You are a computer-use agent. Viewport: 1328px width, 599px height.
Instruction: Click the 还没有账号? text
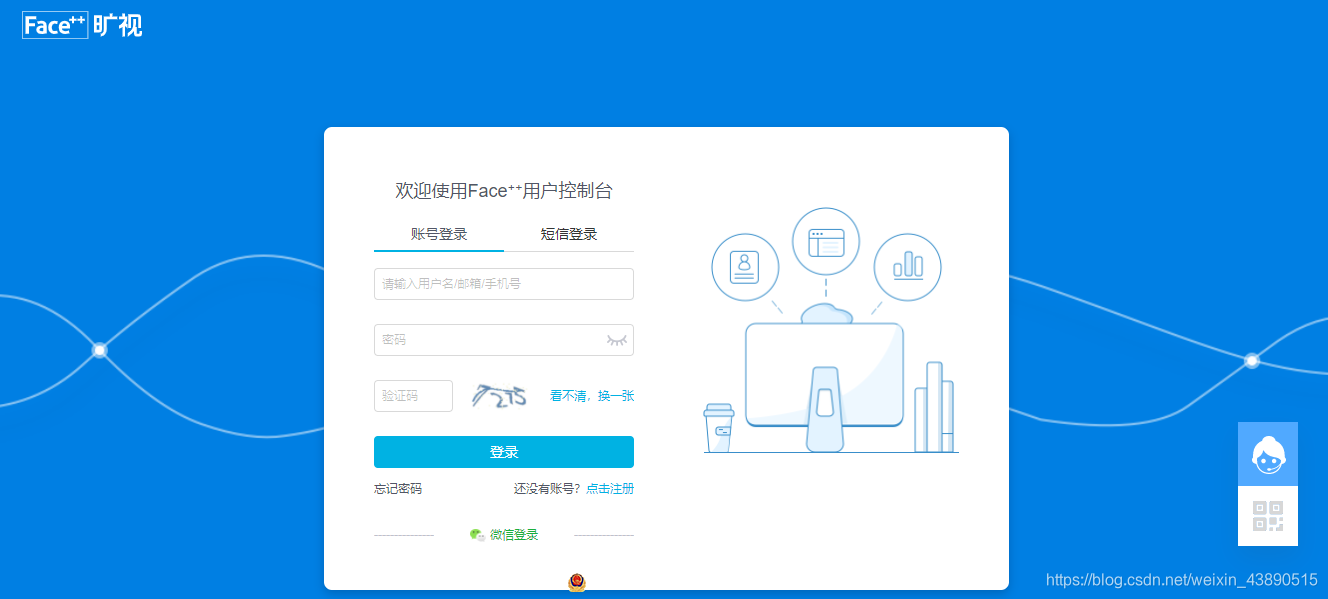click(547, 489)
